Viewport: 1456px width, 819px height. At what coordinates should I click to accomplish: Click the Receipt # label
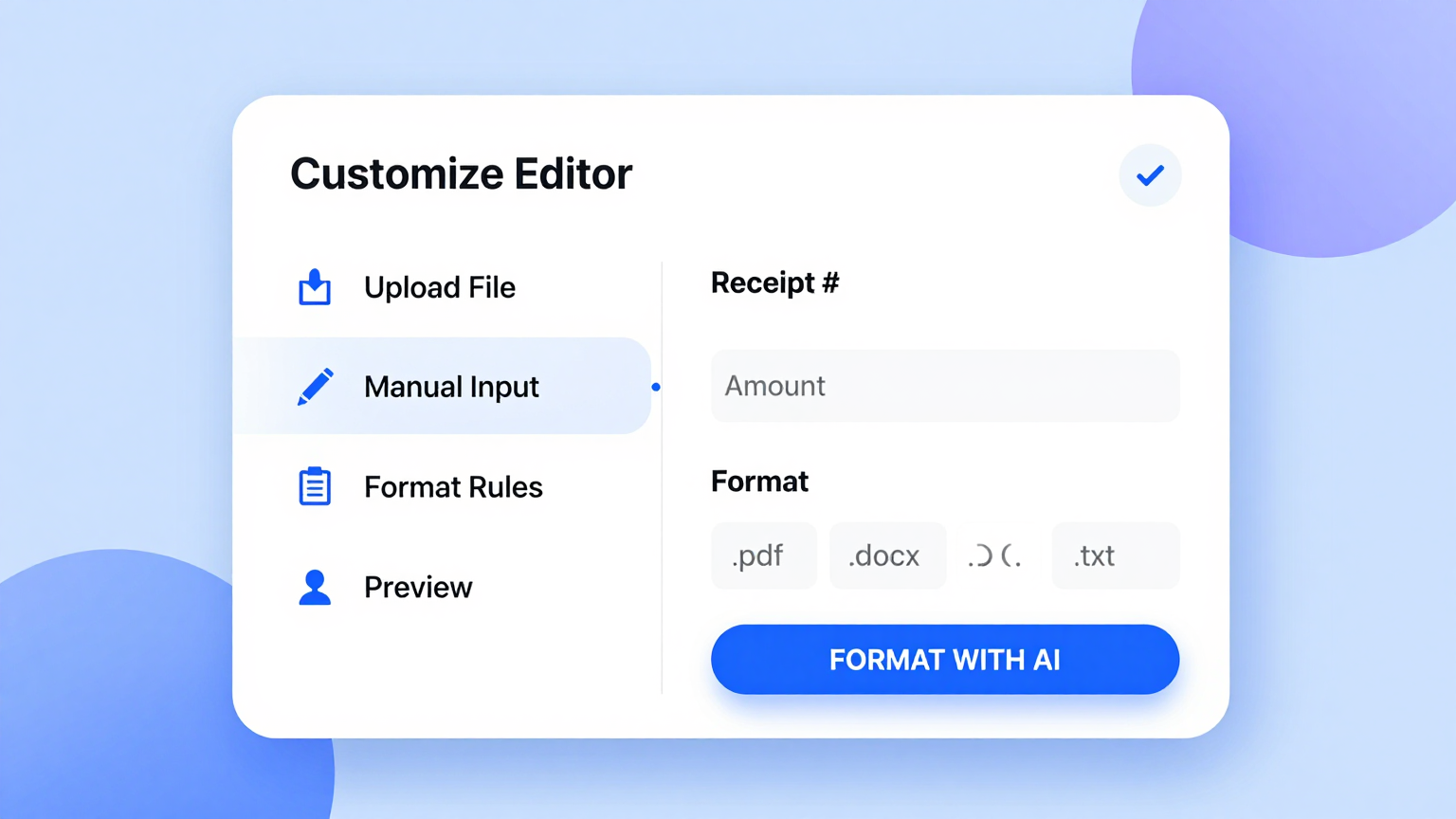click(774, 282)
